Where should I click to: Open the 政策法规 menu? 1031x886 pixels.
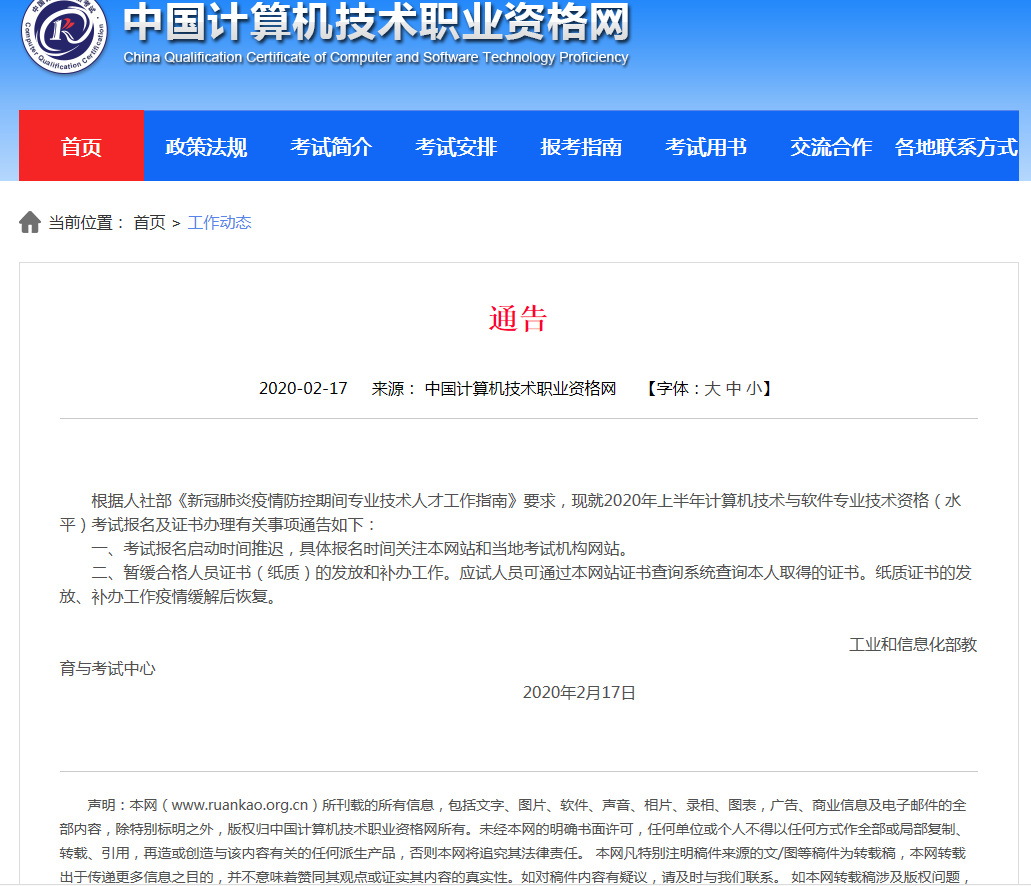coord(205,145)
